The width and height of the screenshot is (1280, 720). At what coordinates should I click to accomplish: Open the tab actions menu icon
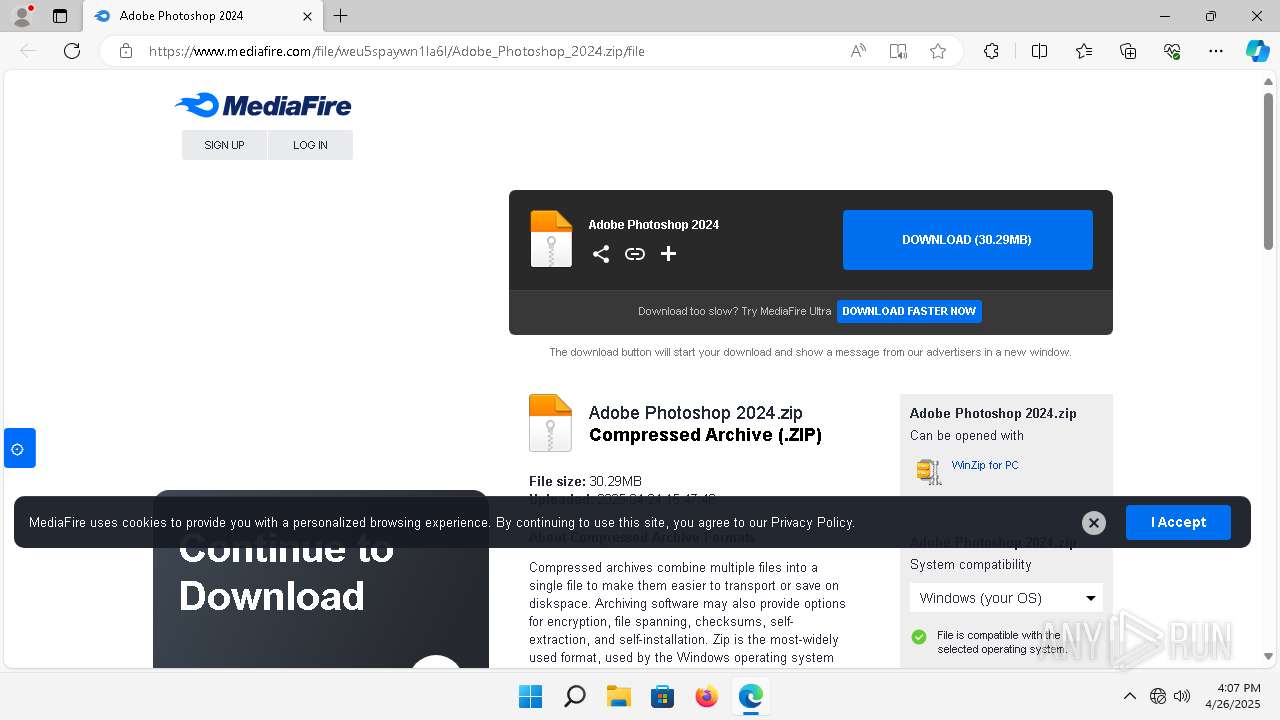click(60, 16)
